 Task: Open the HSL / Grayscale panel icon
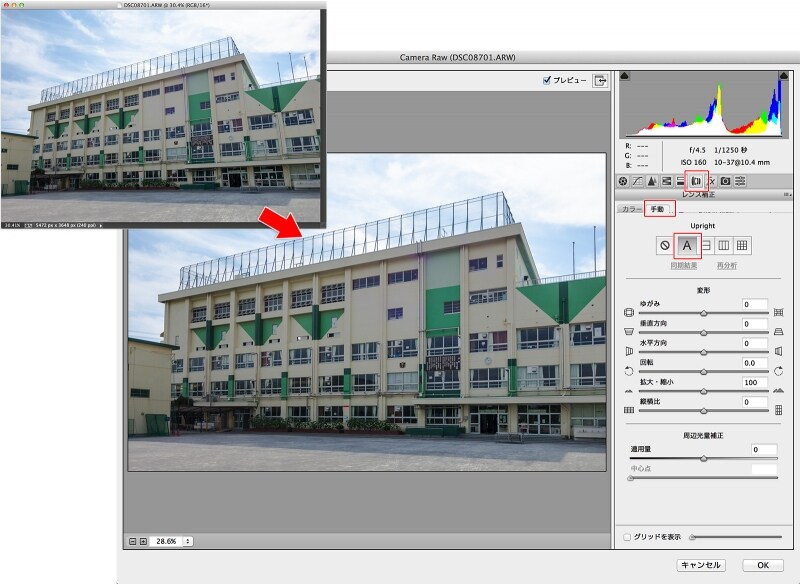(x=666, y=181)
